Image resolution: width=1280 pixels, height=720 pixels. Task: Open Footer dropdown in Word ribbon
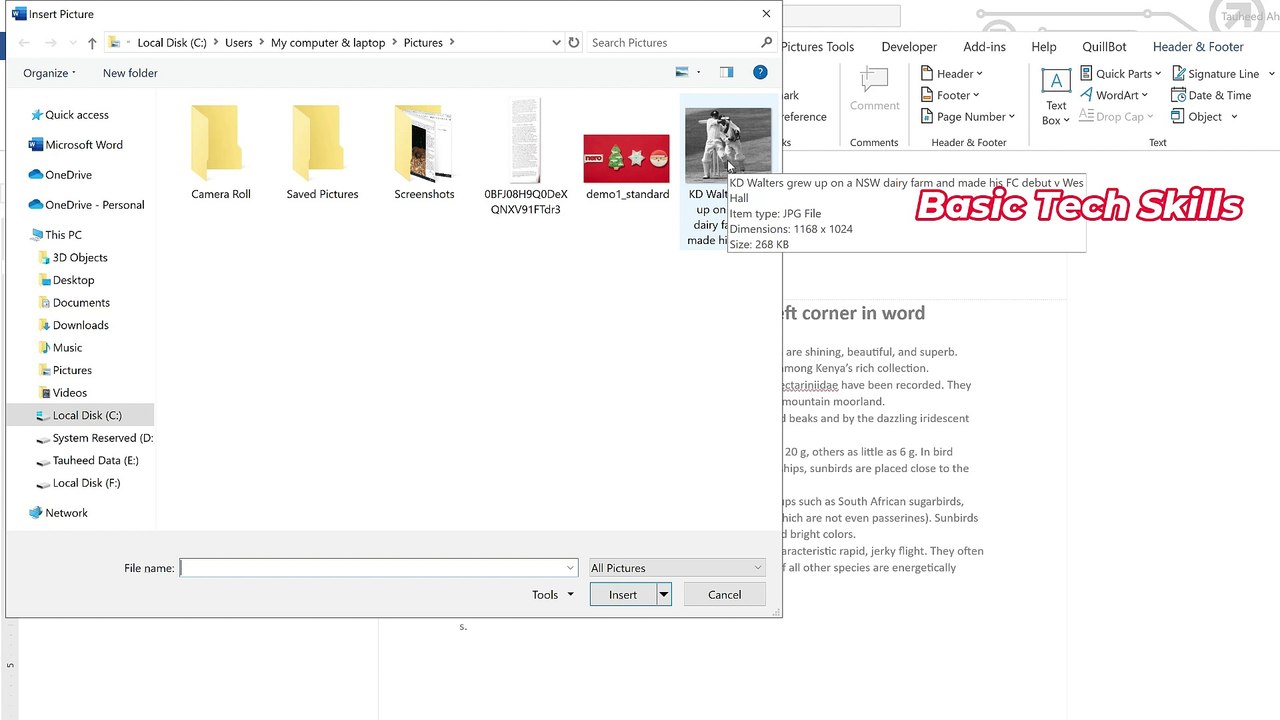(950, 95)
